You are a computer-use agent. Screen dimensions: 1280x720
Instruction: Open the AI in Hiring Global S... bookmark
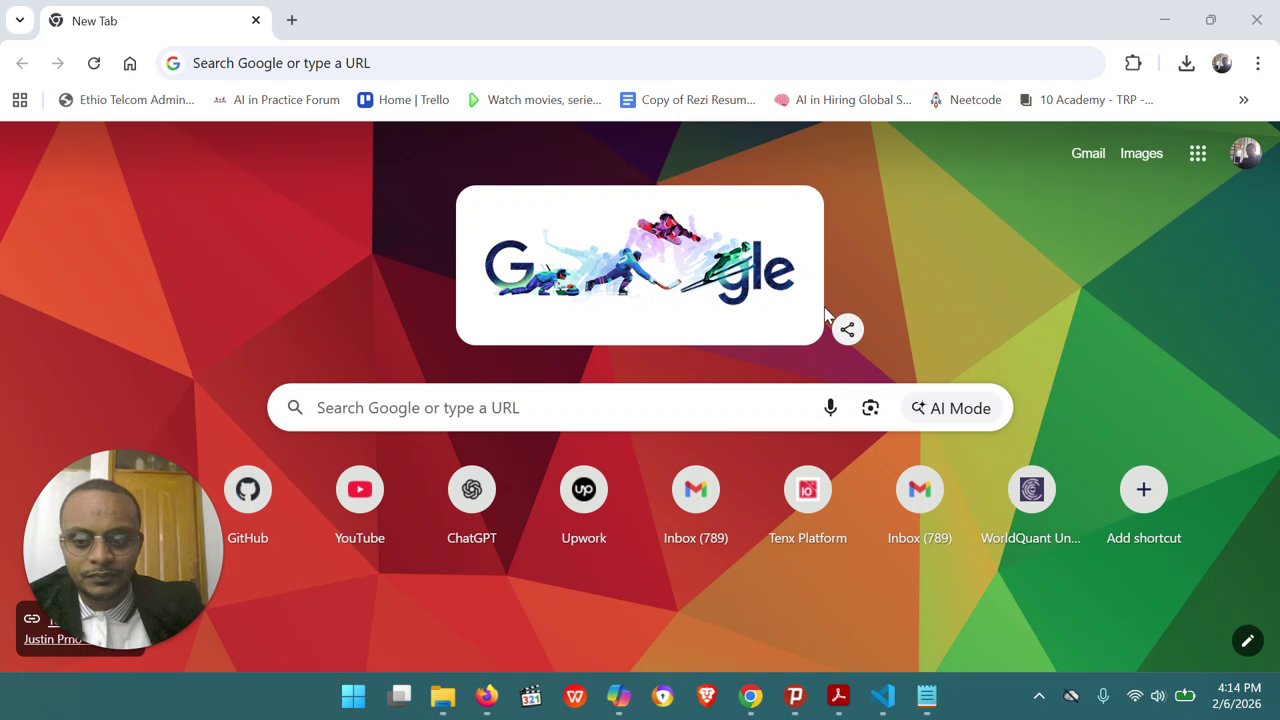click(x=843, y=100)
